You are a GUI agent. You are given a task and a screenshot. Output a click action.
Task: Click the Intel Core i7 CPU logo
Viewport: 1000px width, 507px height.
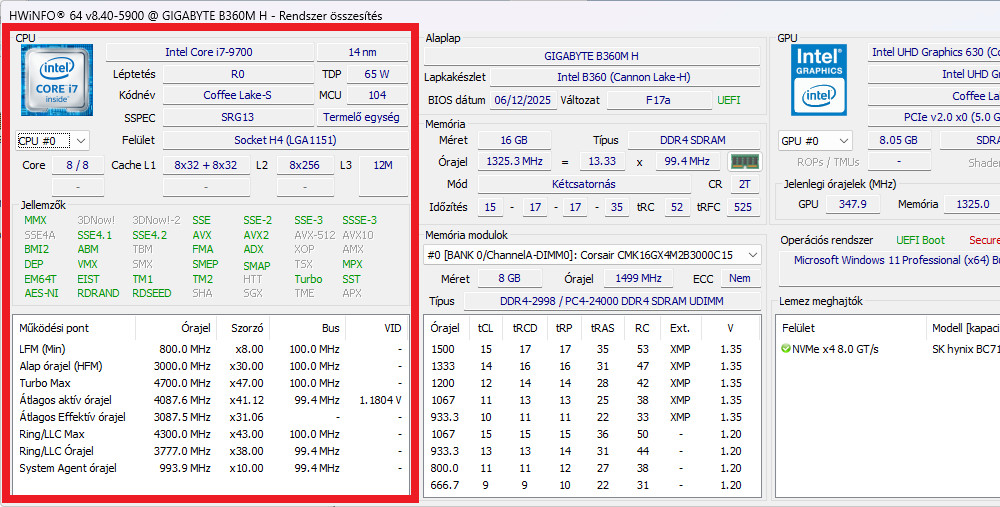[57, 81]
